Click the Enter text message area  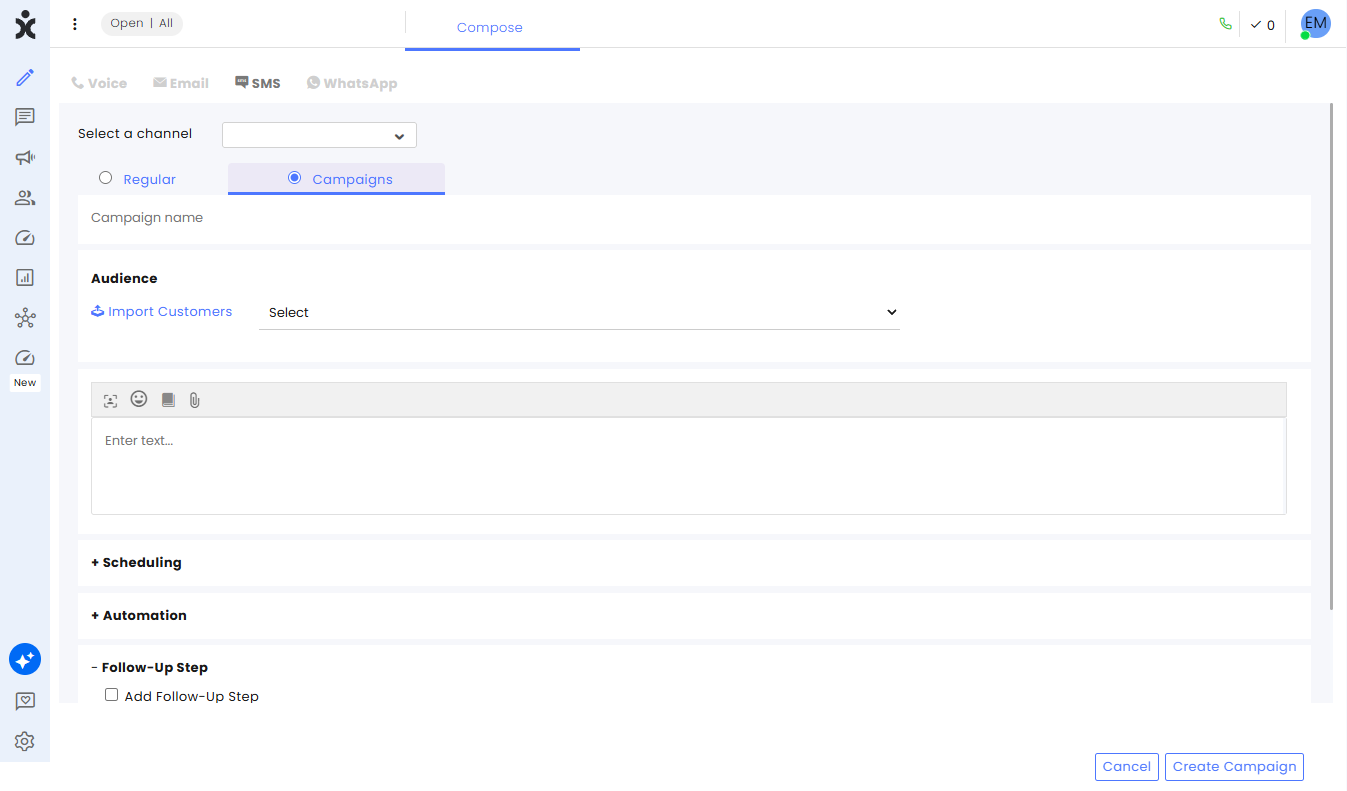(x=688, y=466)
